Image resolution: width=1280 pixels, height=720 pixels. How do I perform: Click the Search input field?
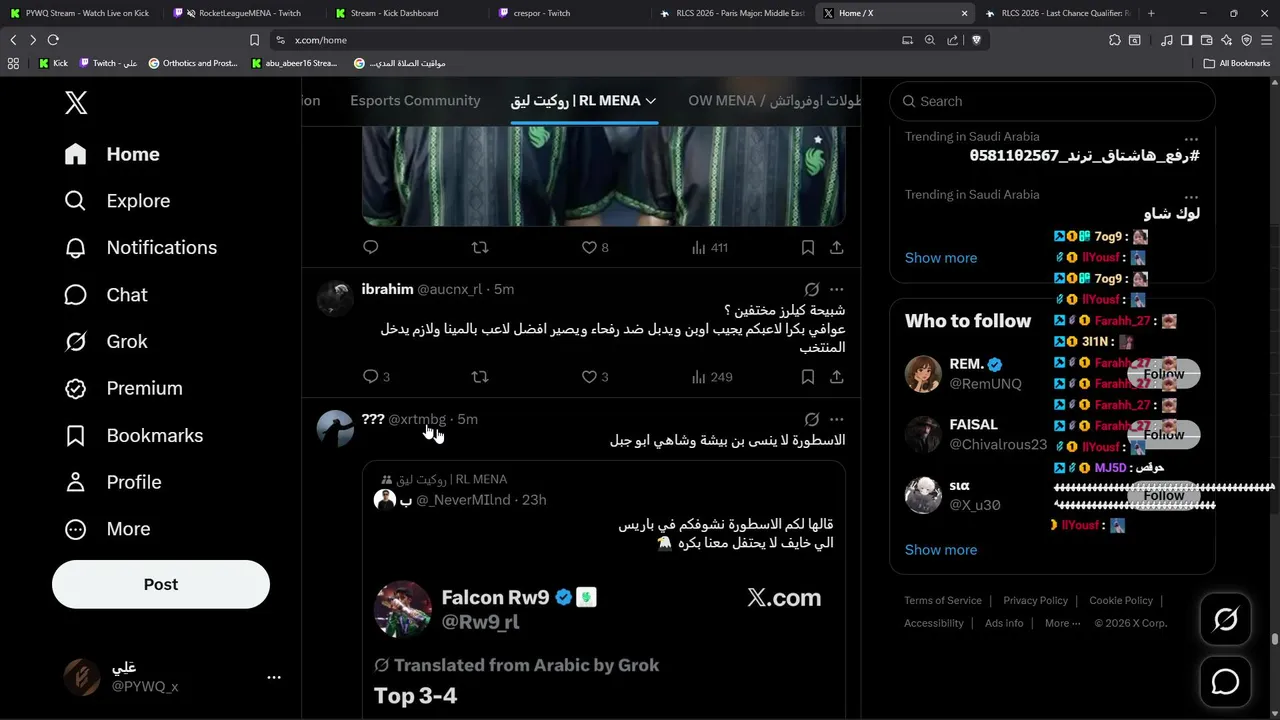point(1052,101)
